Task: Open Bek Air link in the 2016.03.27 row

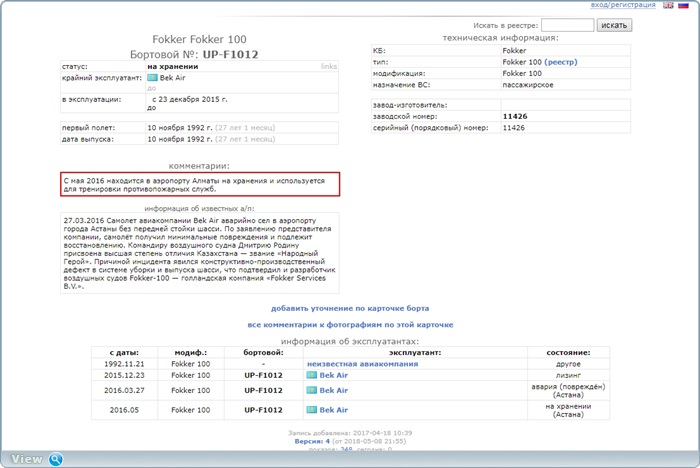Action: (x=333, y=390)
